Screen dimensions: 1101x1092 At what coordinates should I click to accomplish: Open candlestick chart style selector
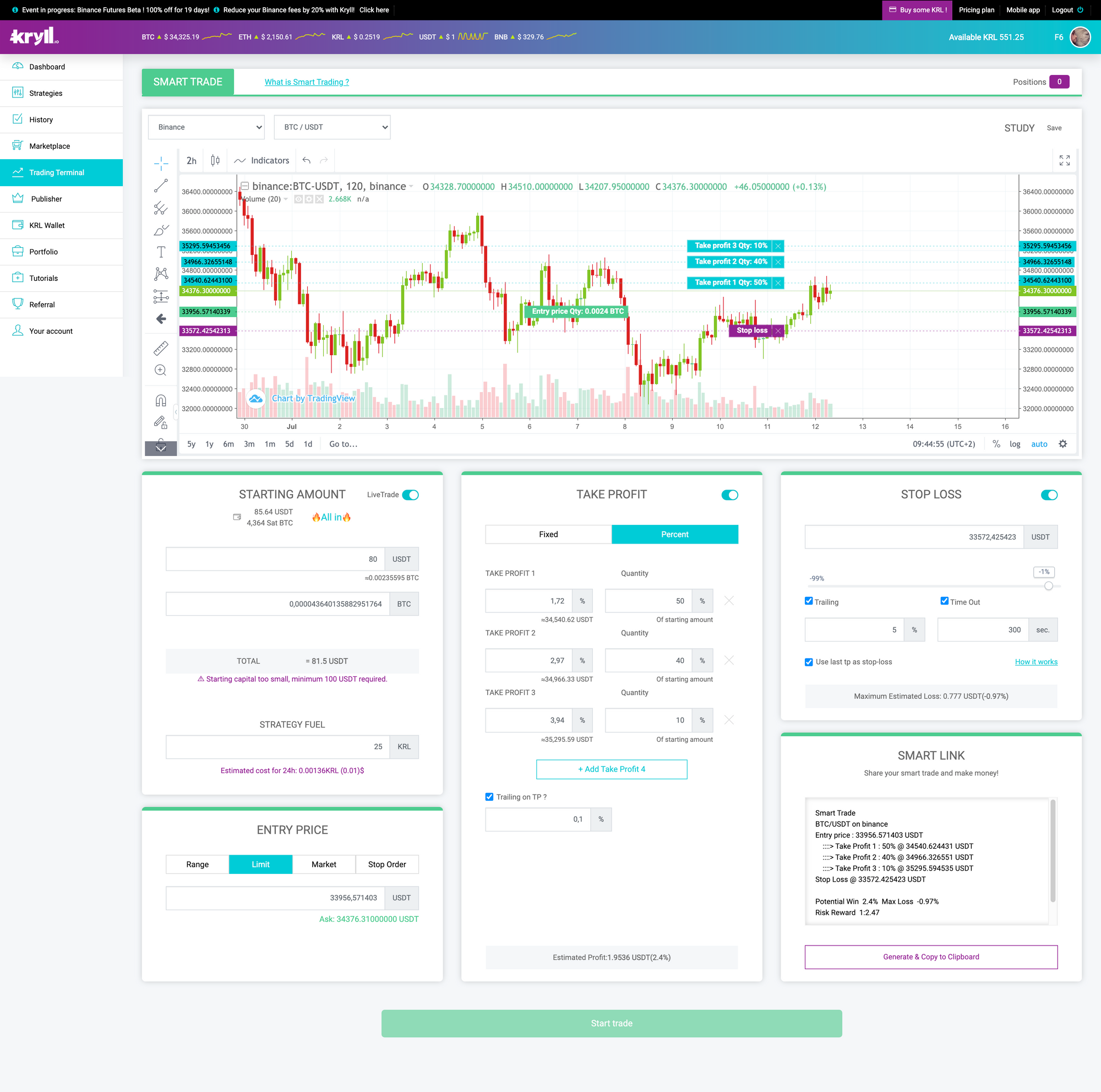(215, 161)
